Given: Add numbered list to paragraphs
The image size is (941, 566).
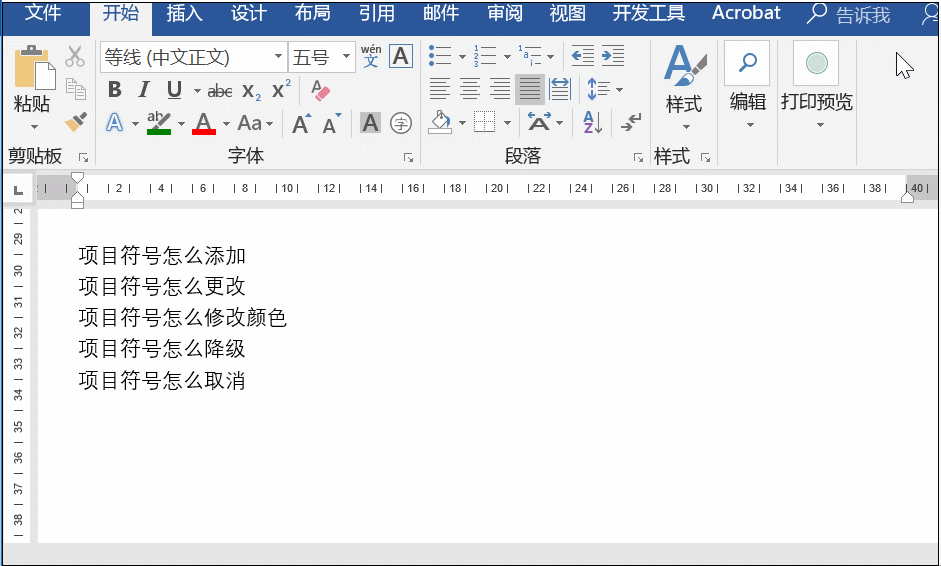Looking at the screenshot, I should [485, 56].
